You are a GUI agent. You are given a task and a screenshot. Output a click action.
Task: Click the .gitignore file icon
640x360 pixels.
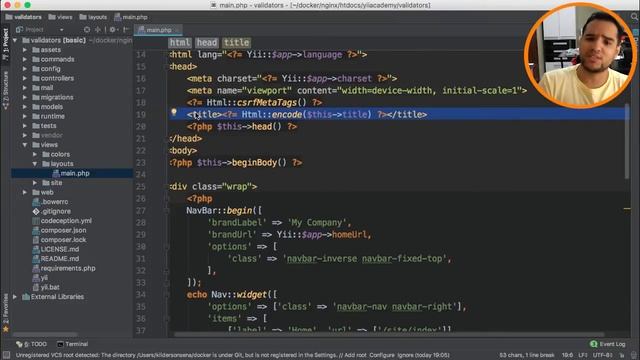pyautogui.click(x=36, y=211)
